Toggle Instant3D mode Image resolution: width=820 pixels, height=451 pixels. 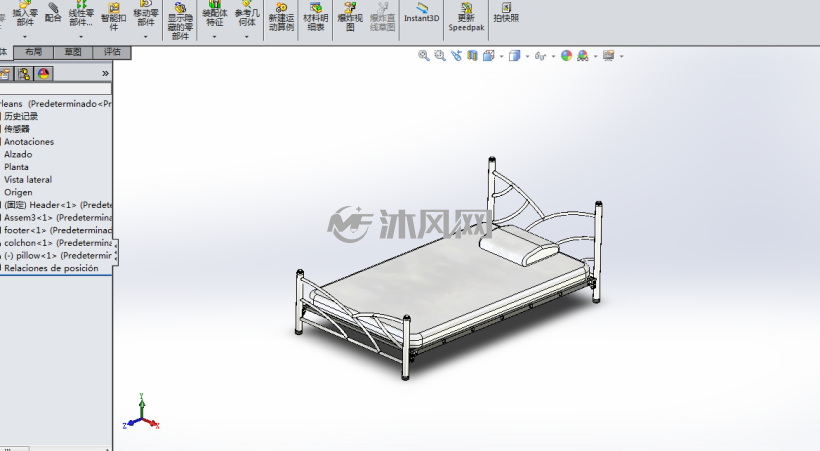[422, 13]
